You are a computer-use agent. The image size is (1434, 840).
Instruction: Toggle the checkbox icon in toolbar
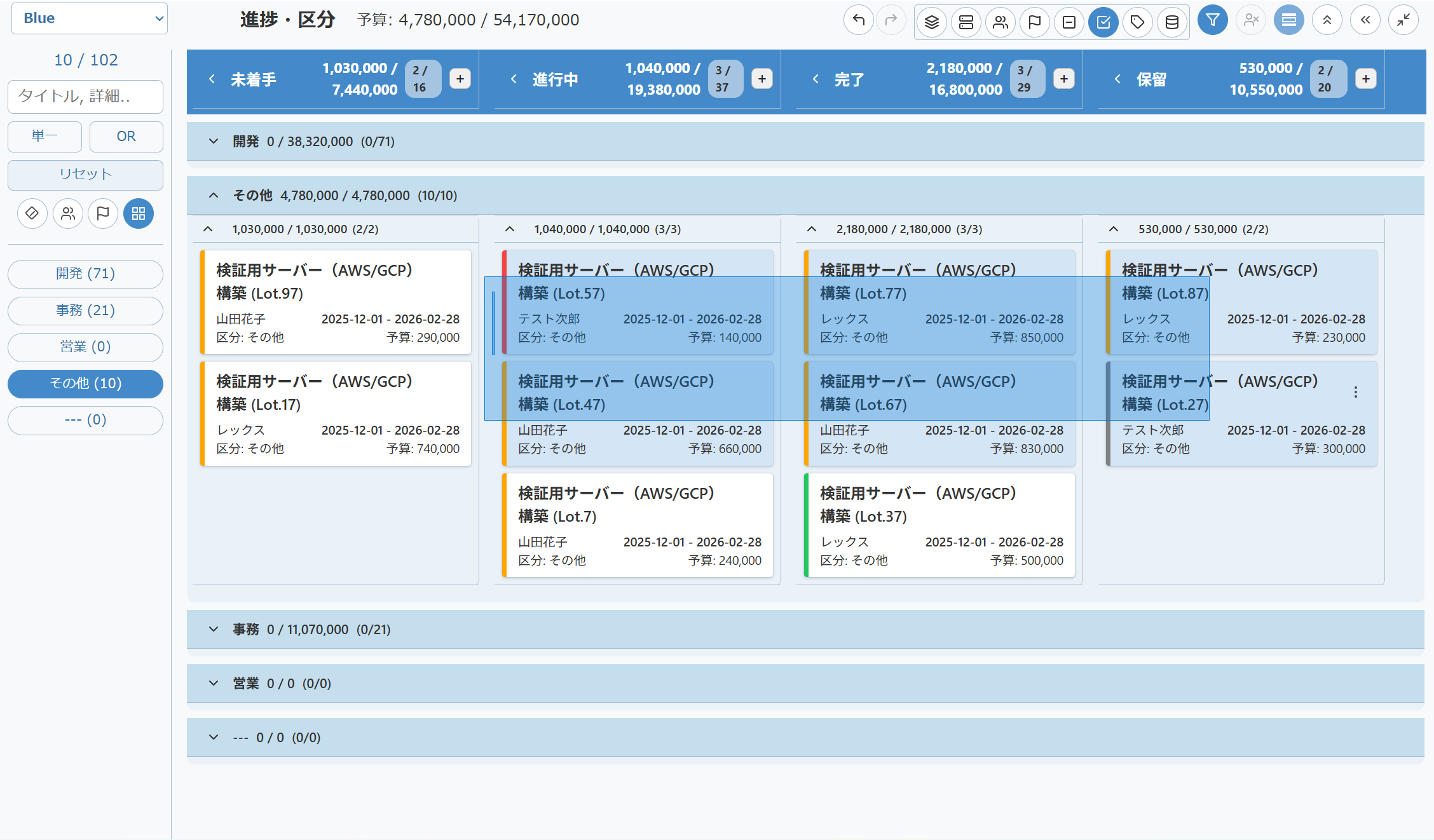[1103, 22]
